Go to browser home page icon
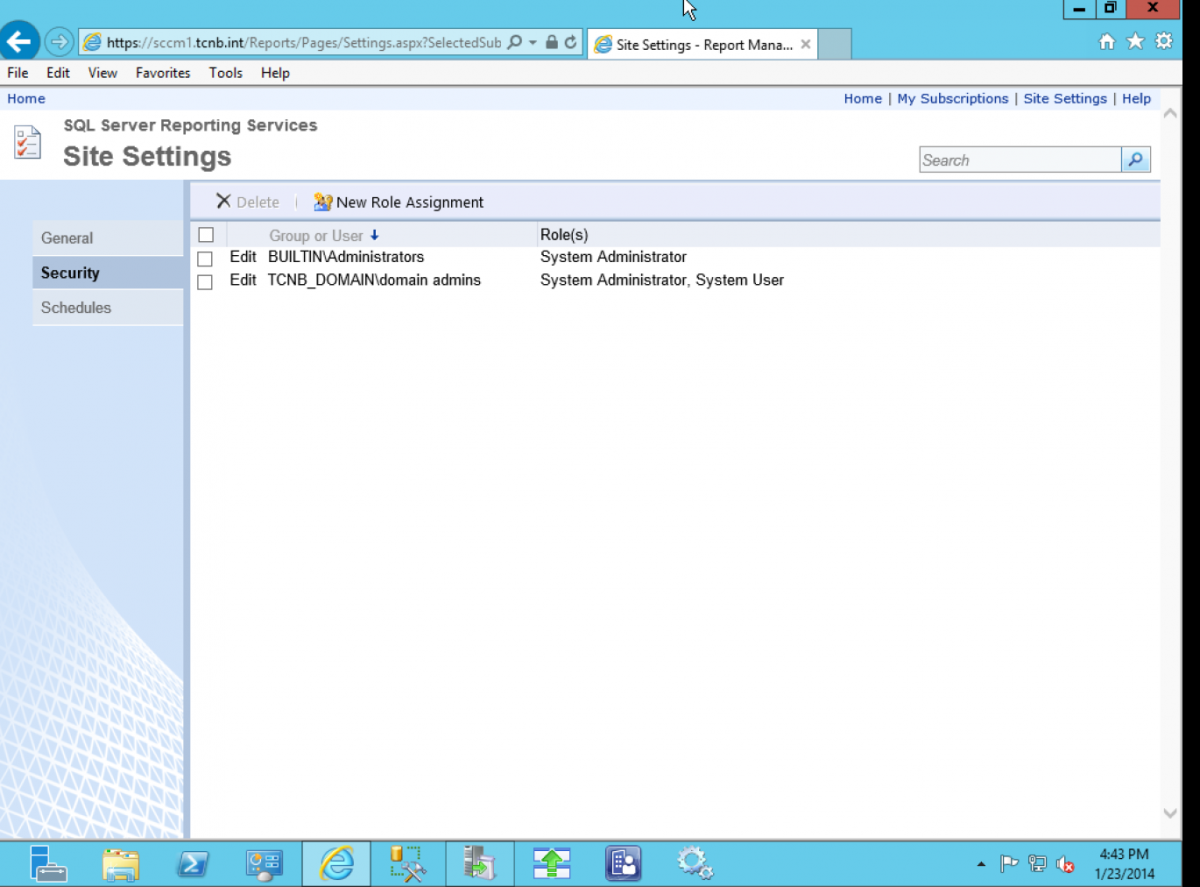The width and height of the screenshot is (1200, 887). [1107, 42]
